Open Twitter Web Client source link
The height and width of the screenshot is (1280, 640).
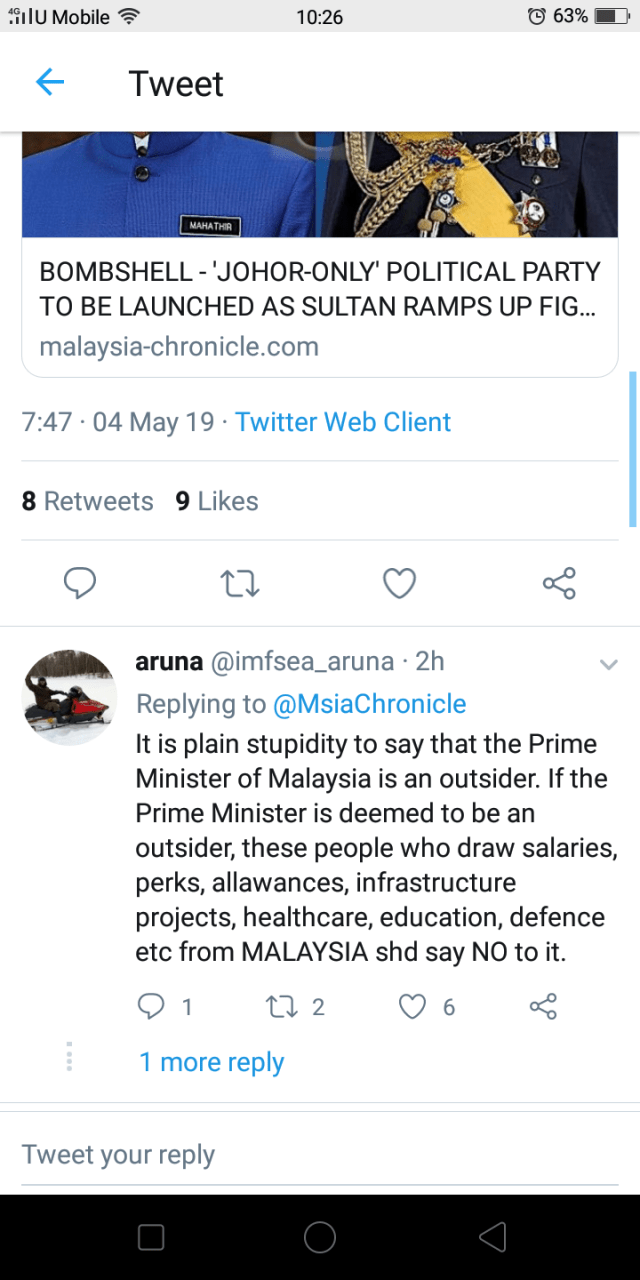click(x=343, y=422)
